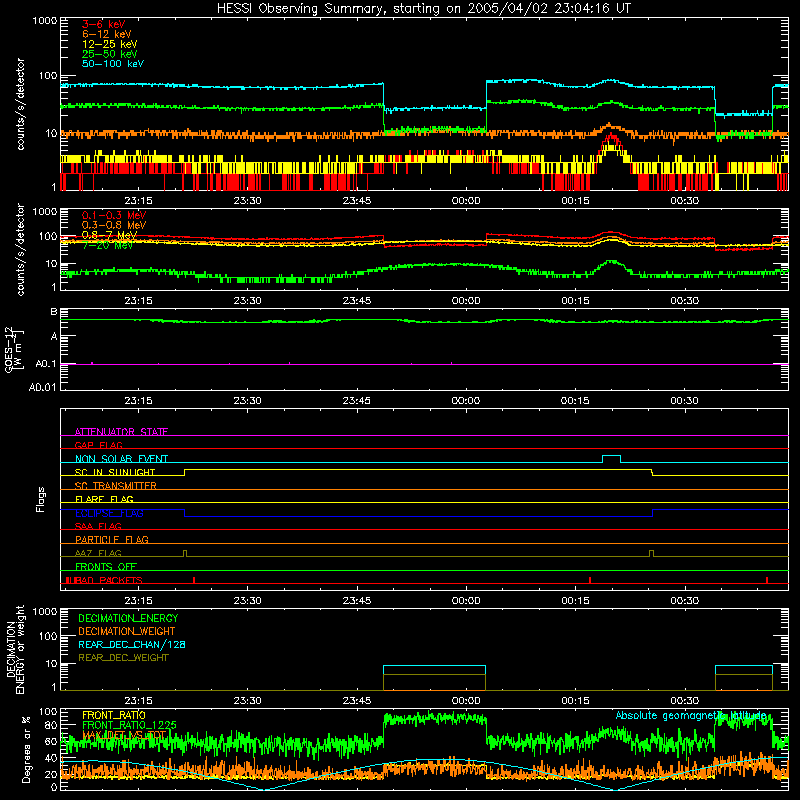
Task: Select the red 3-6 keV legend label
Action: (103, 24)
